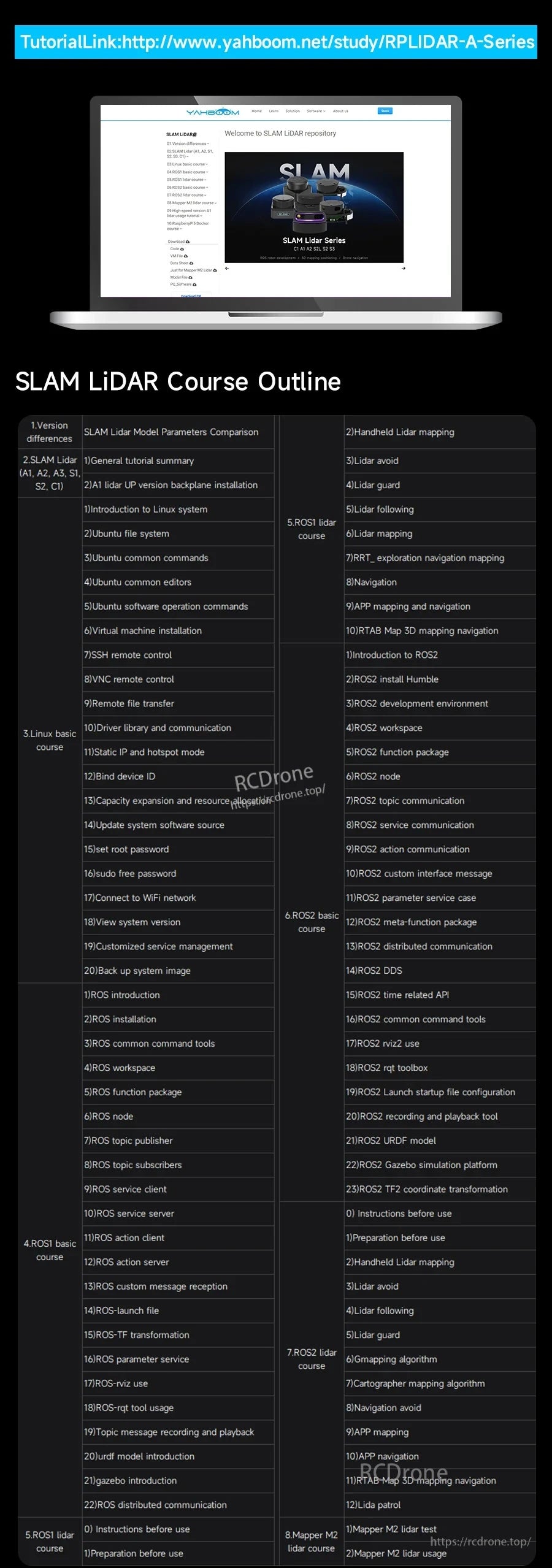Expand the 06.ROS2 basic course section

point(187,188)
